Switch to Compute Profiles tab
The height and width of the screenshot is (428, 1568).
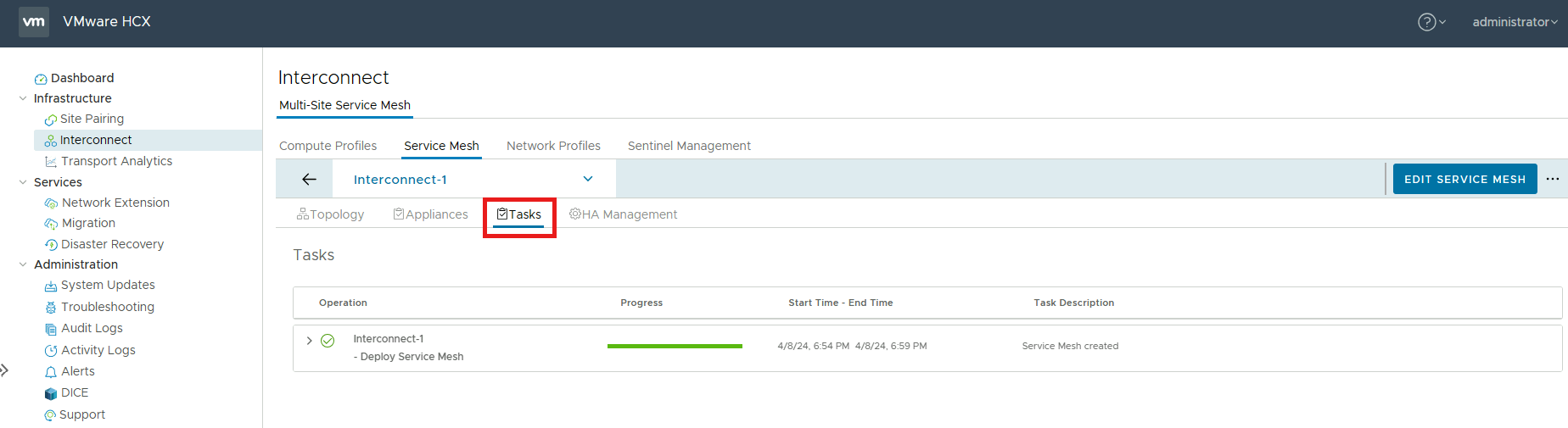pyautogui.click(x=328, y=146)
